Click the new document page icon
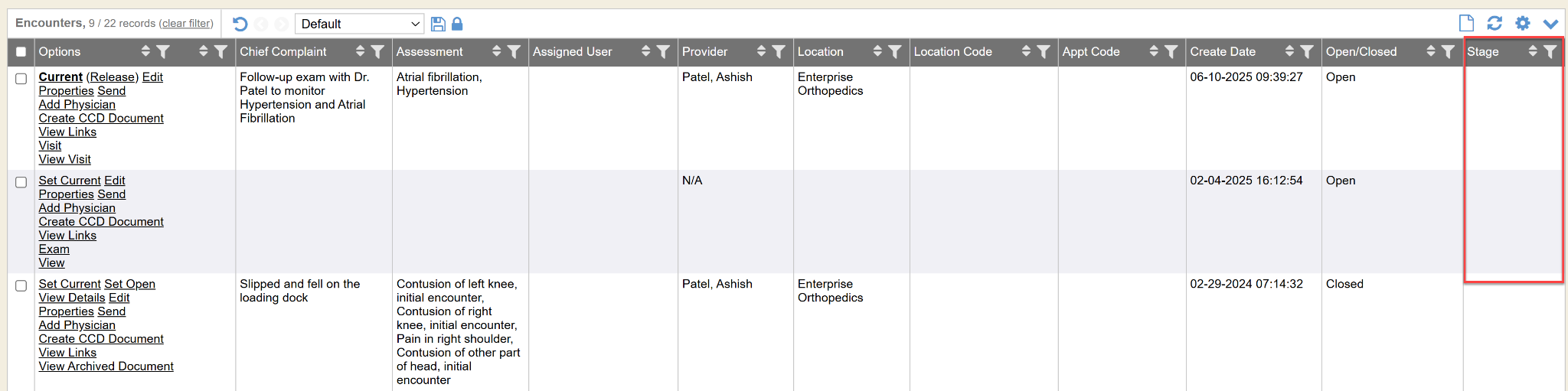 1466,23
